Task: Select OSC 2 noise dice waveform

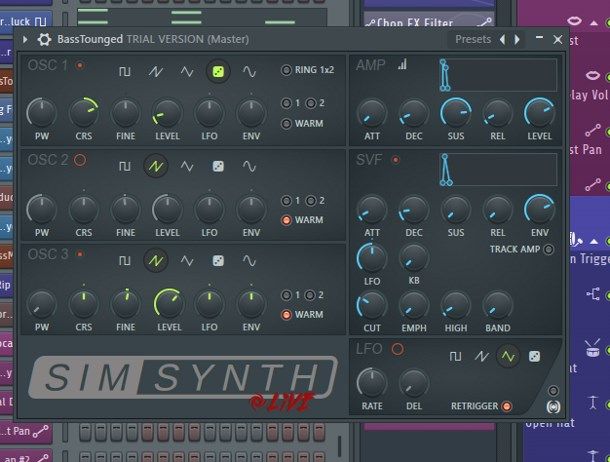Action: point(218,166)
